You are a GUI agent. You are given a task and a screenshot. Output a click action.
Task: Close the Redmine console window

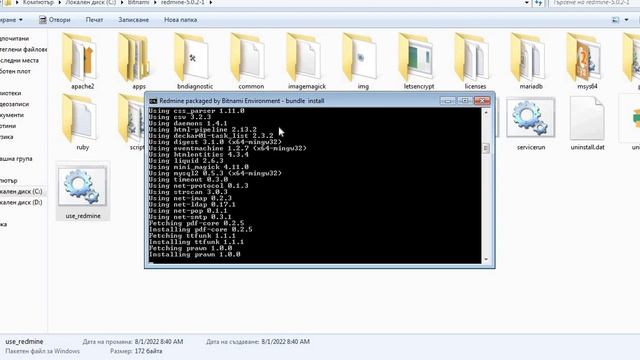(482, 100)
